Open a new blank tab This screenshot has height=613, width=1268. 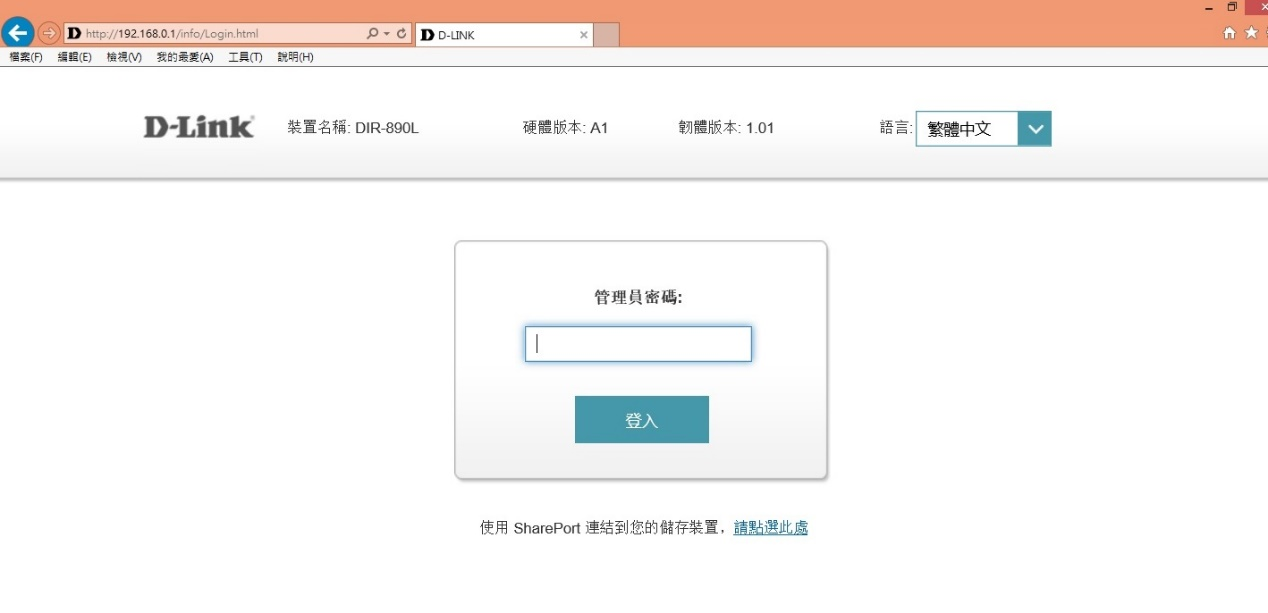(x=606, y=35)
